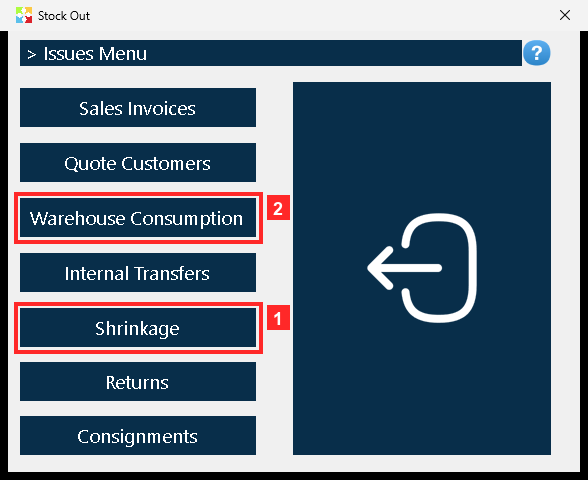Close the Stock Out window
The height and width of the screenshot is (480, 588).
565,15
